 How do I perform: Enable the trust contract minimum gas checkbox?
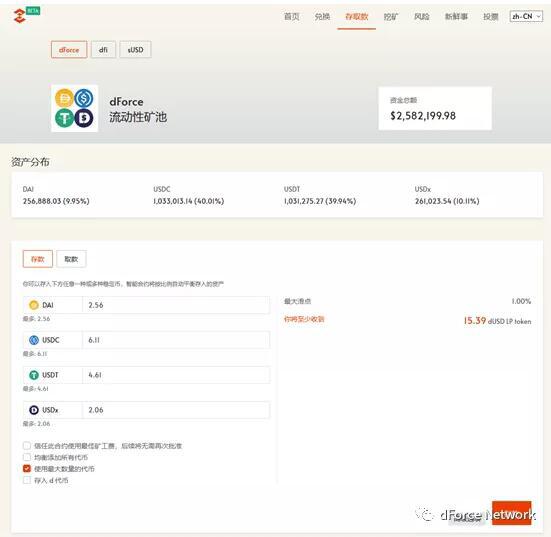pos(27,446)
